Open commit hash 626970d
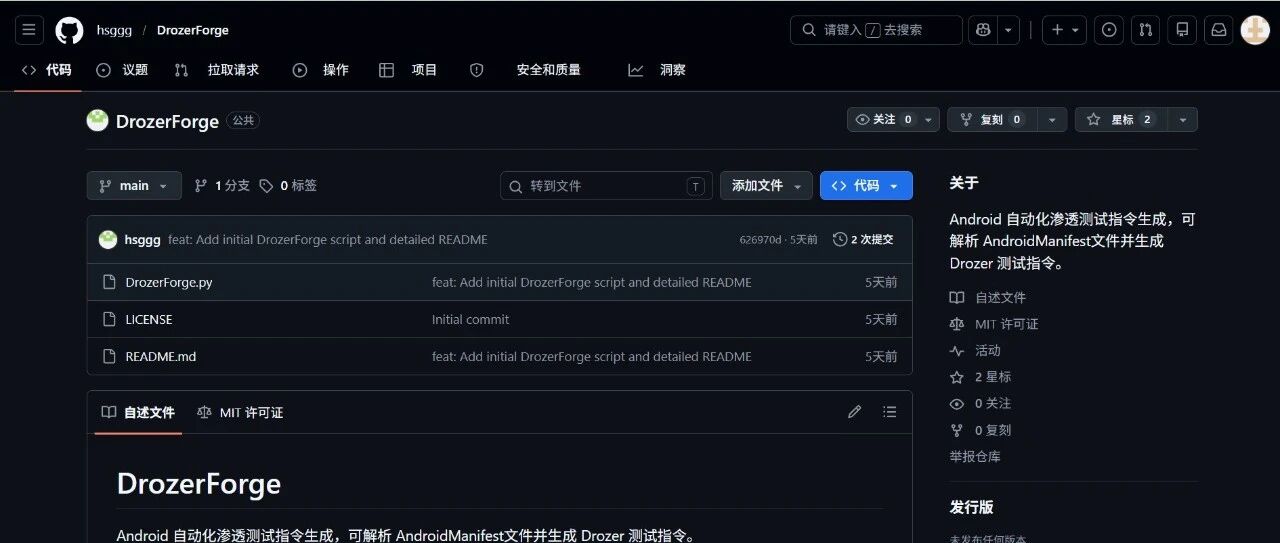 (x=760, y=240)
